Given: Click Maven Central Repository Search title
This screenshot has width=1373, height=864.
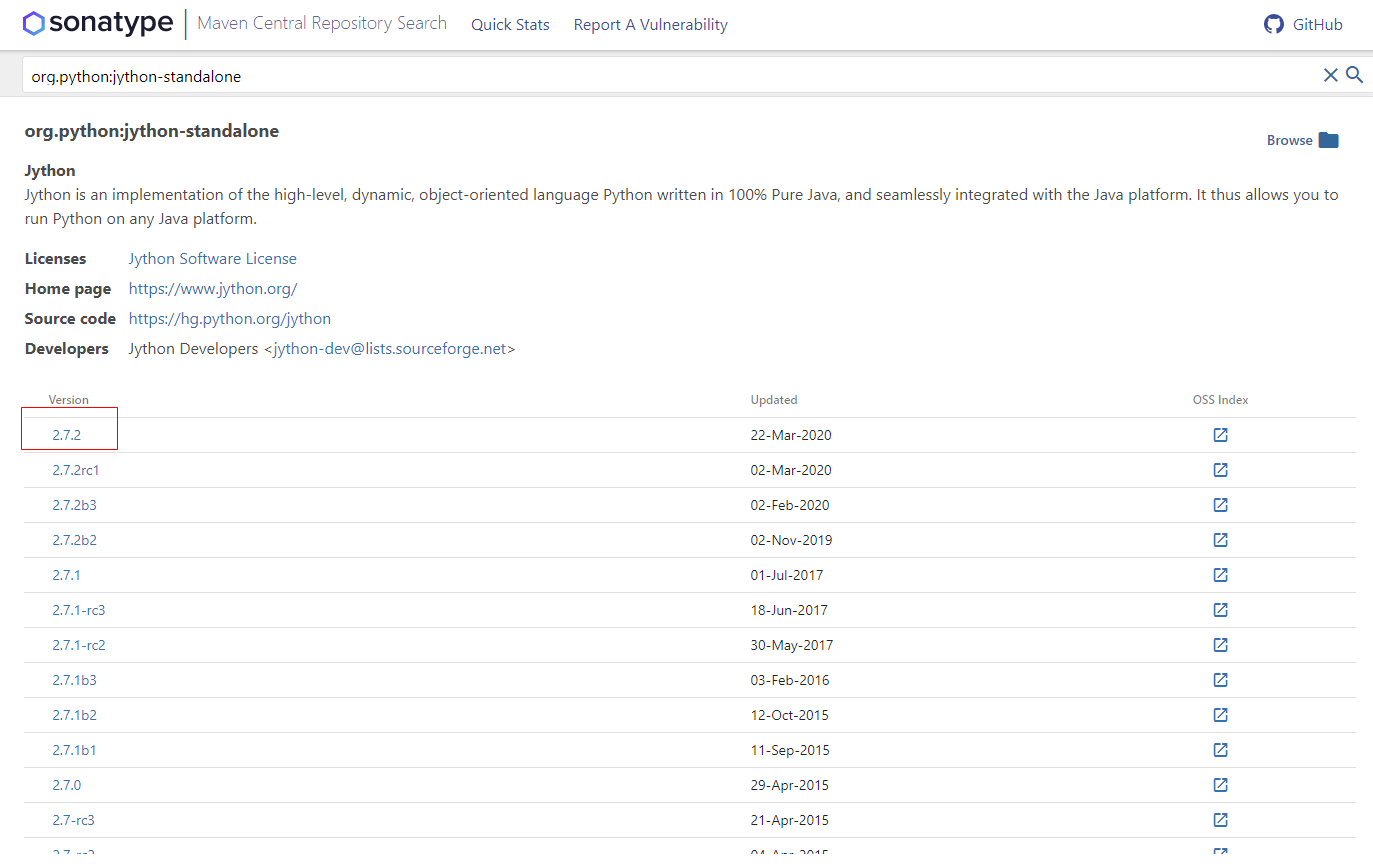Looking at the screenshot, I should [322, 23].
